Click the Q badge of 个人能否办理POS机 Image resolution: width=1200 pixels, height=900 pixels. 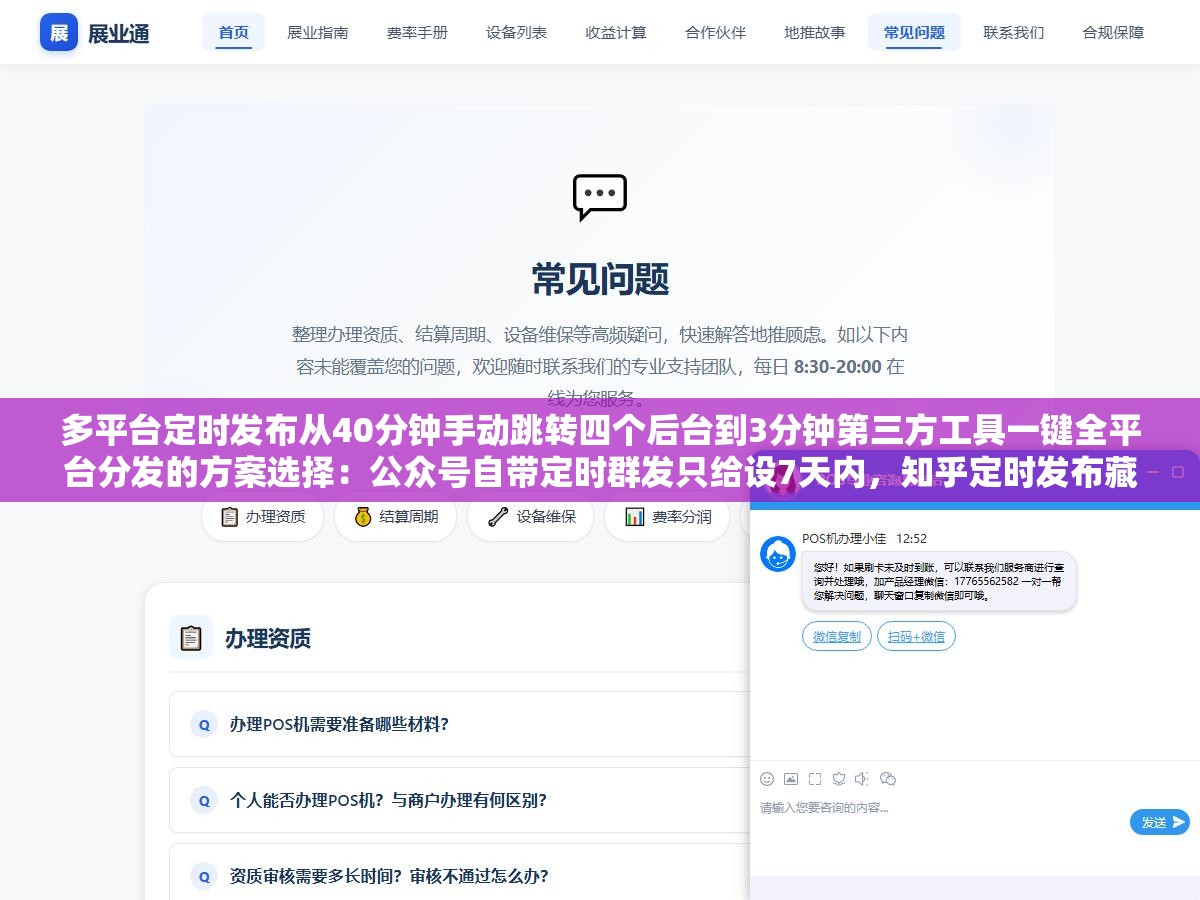click(204, 800)
